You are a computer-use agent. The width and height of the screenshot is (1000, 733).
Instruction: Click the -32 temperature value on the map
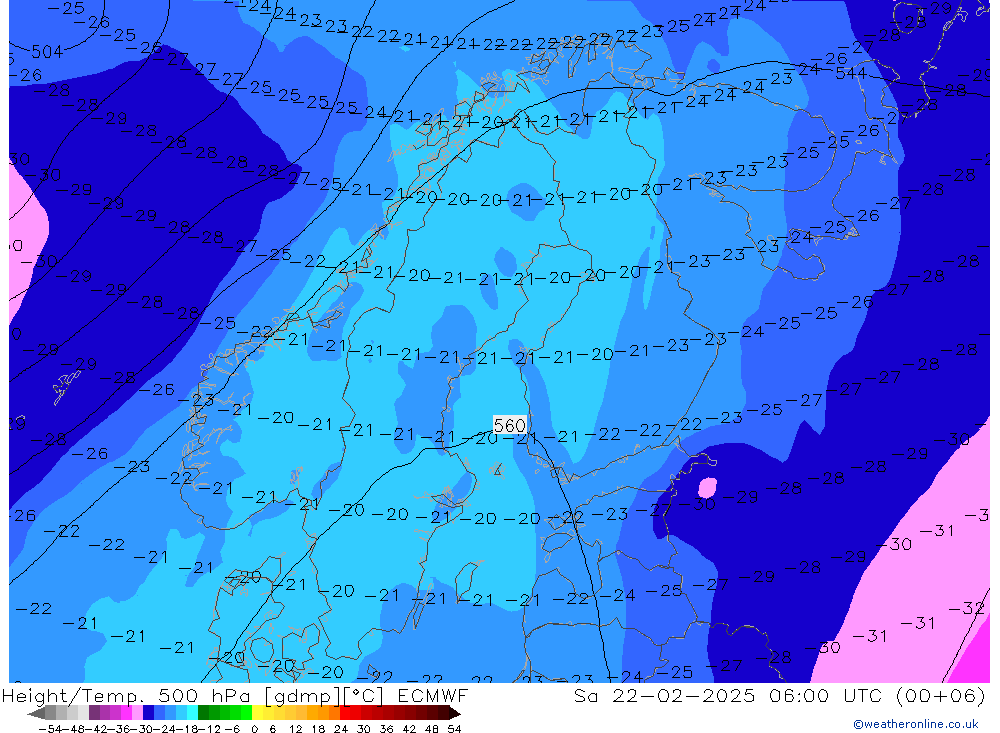967,609
